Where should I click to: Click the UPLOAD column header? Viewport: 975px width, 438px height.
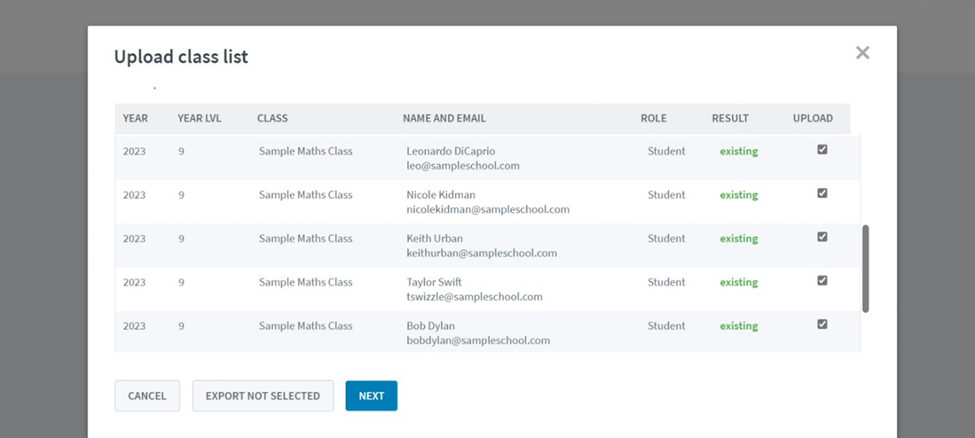813,118
